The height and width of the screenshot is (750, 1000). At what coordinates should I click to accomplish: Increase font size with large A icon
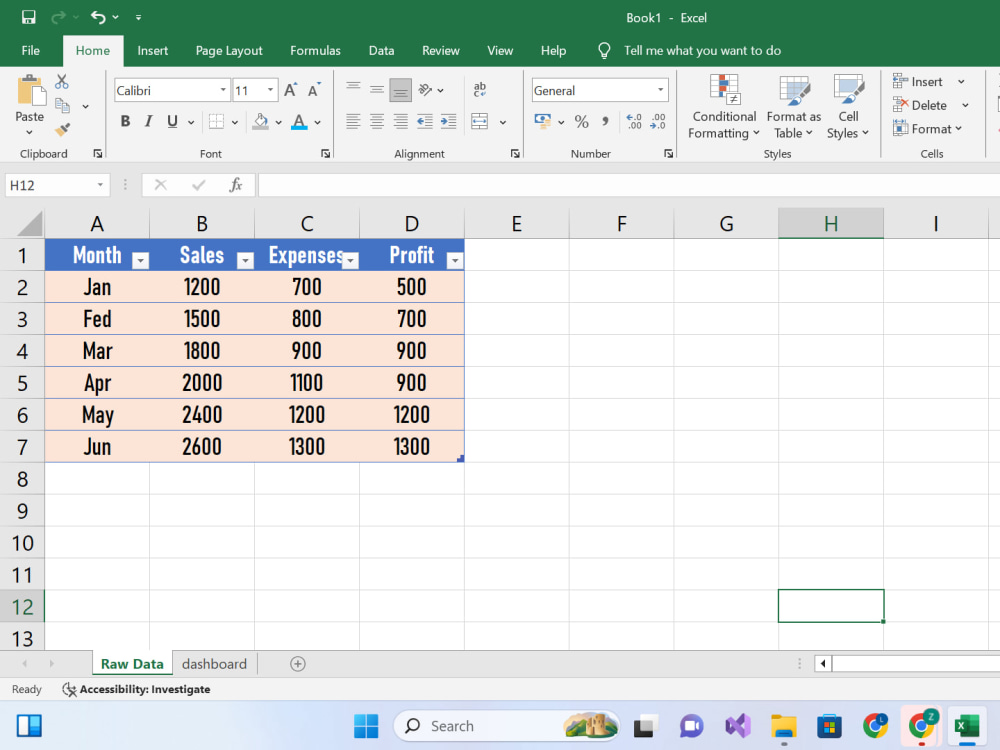tap(290, 90)
